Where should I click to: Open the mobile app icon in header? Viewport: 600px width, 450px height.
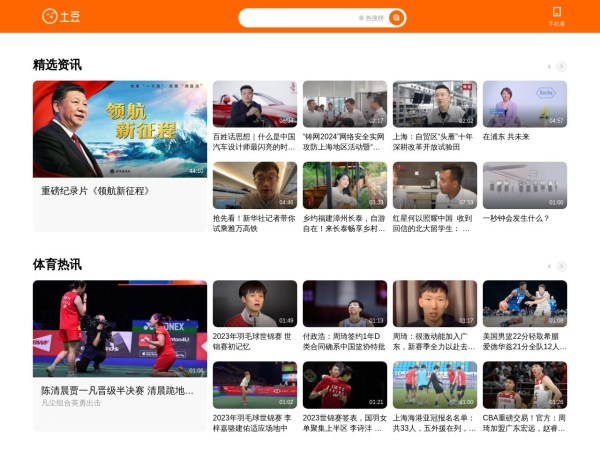pyautogui.click(x=556, y=15)
